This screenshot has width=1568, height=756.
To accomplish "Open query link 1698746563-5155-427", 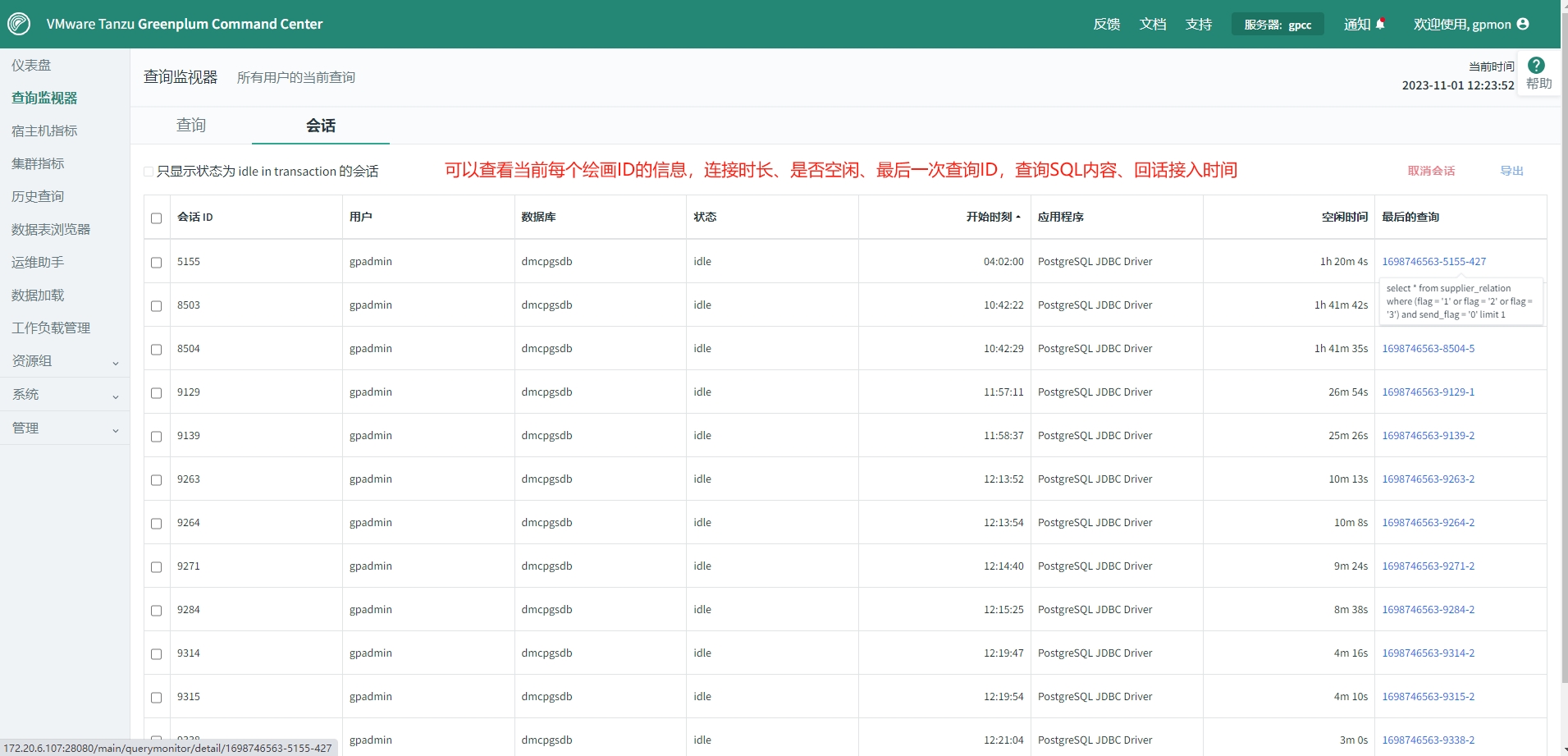I will [1433, 261].
